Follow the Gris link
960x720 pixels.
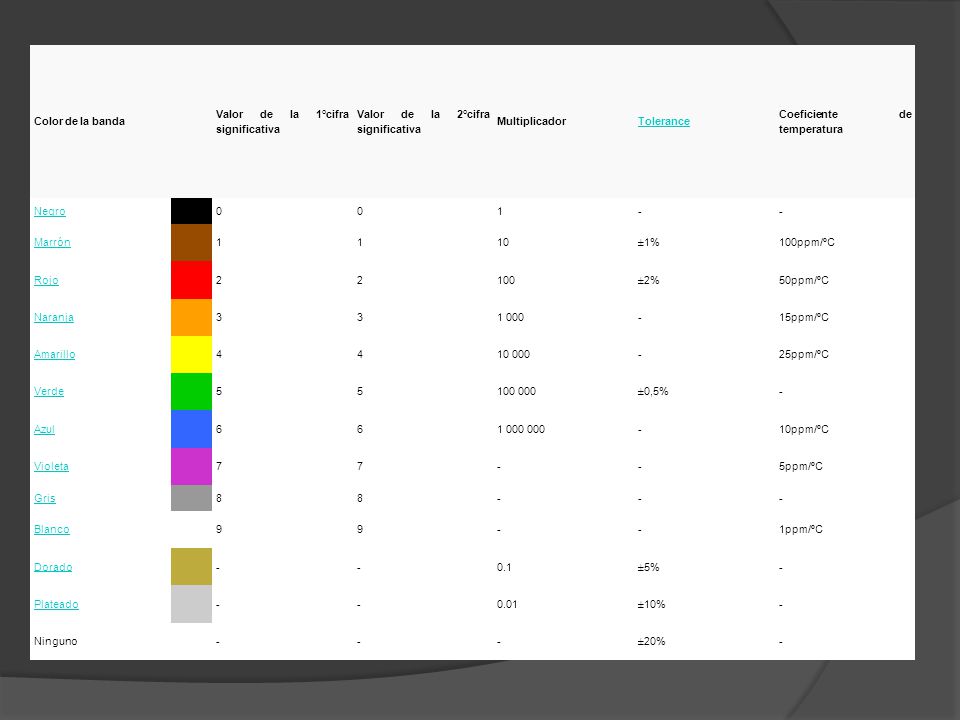(45, 498)
